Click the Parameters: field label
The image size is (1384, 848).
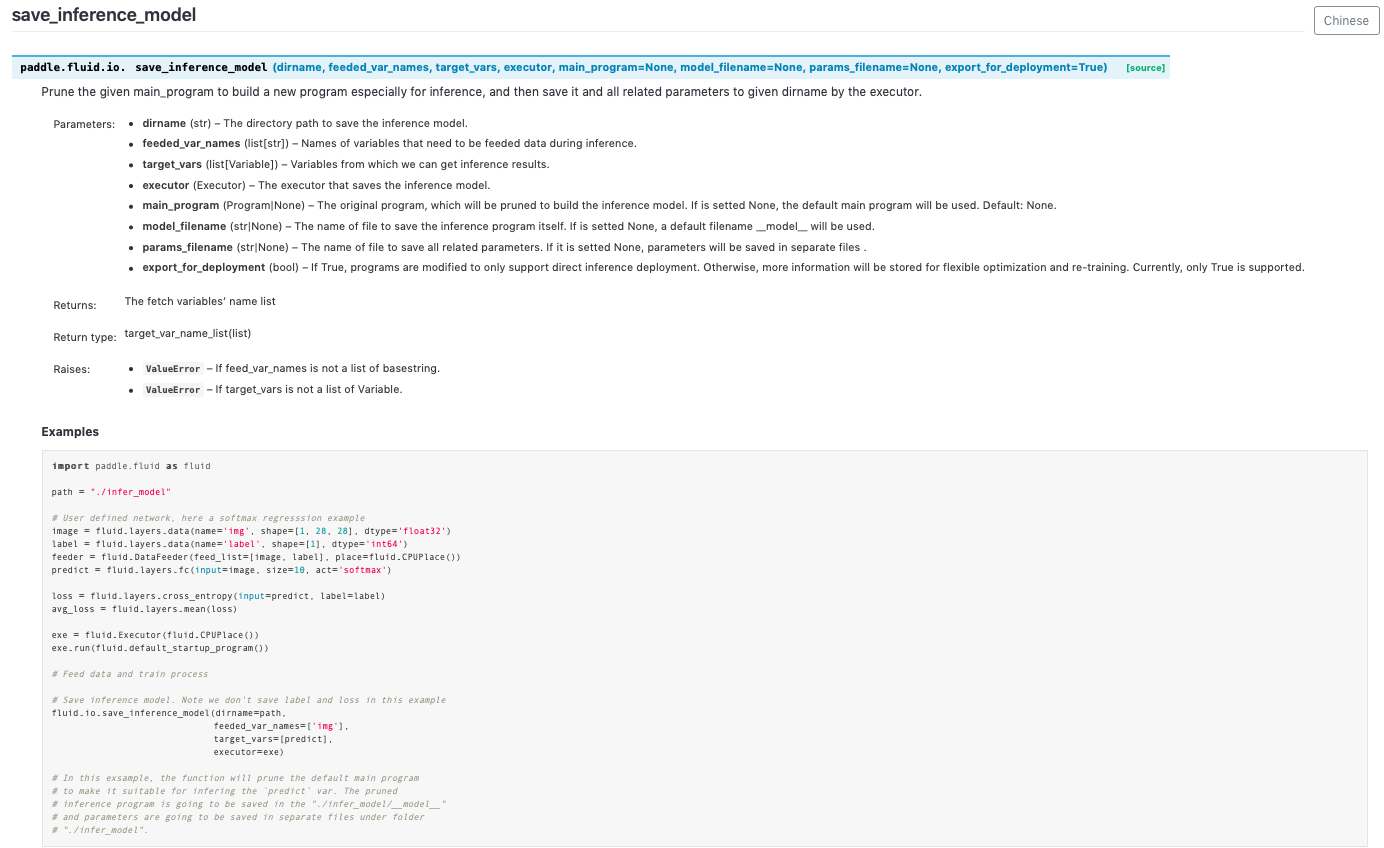click(84, 124)
